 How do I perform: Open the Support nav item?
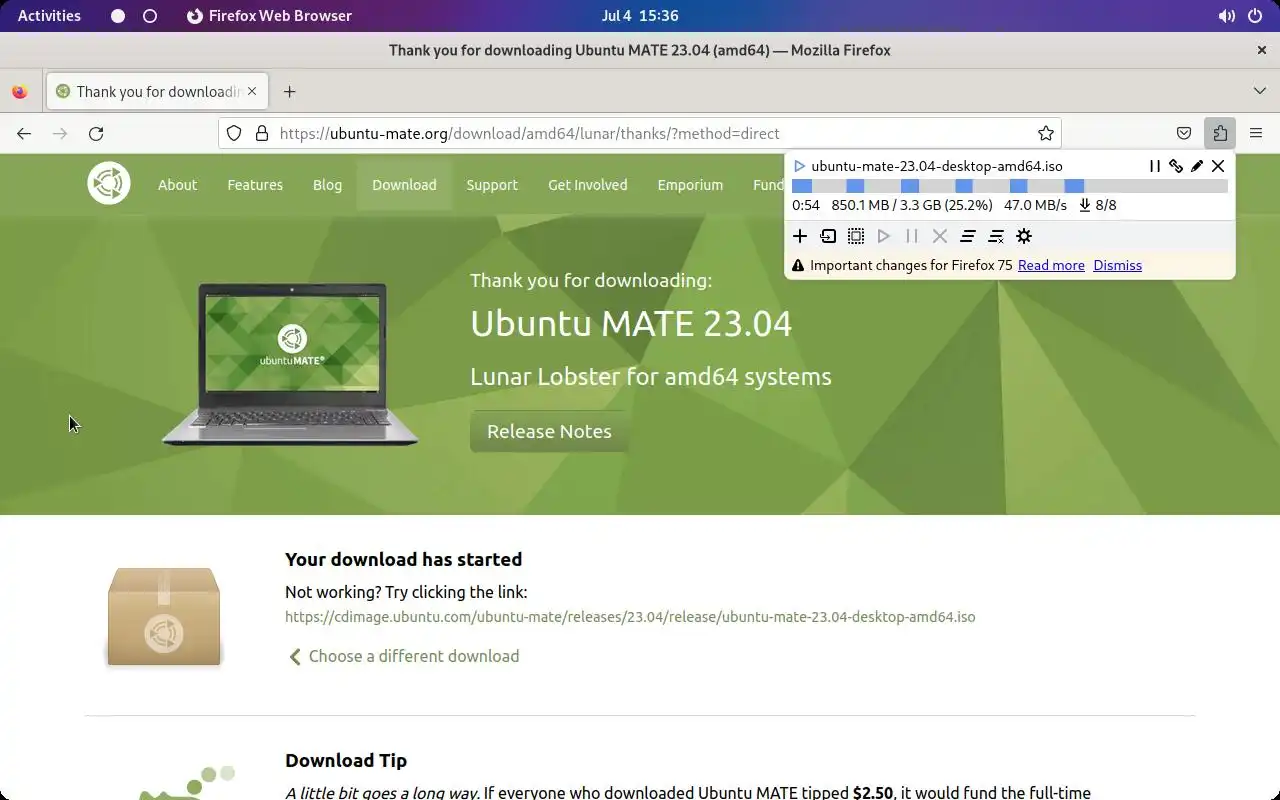[492, 185]
